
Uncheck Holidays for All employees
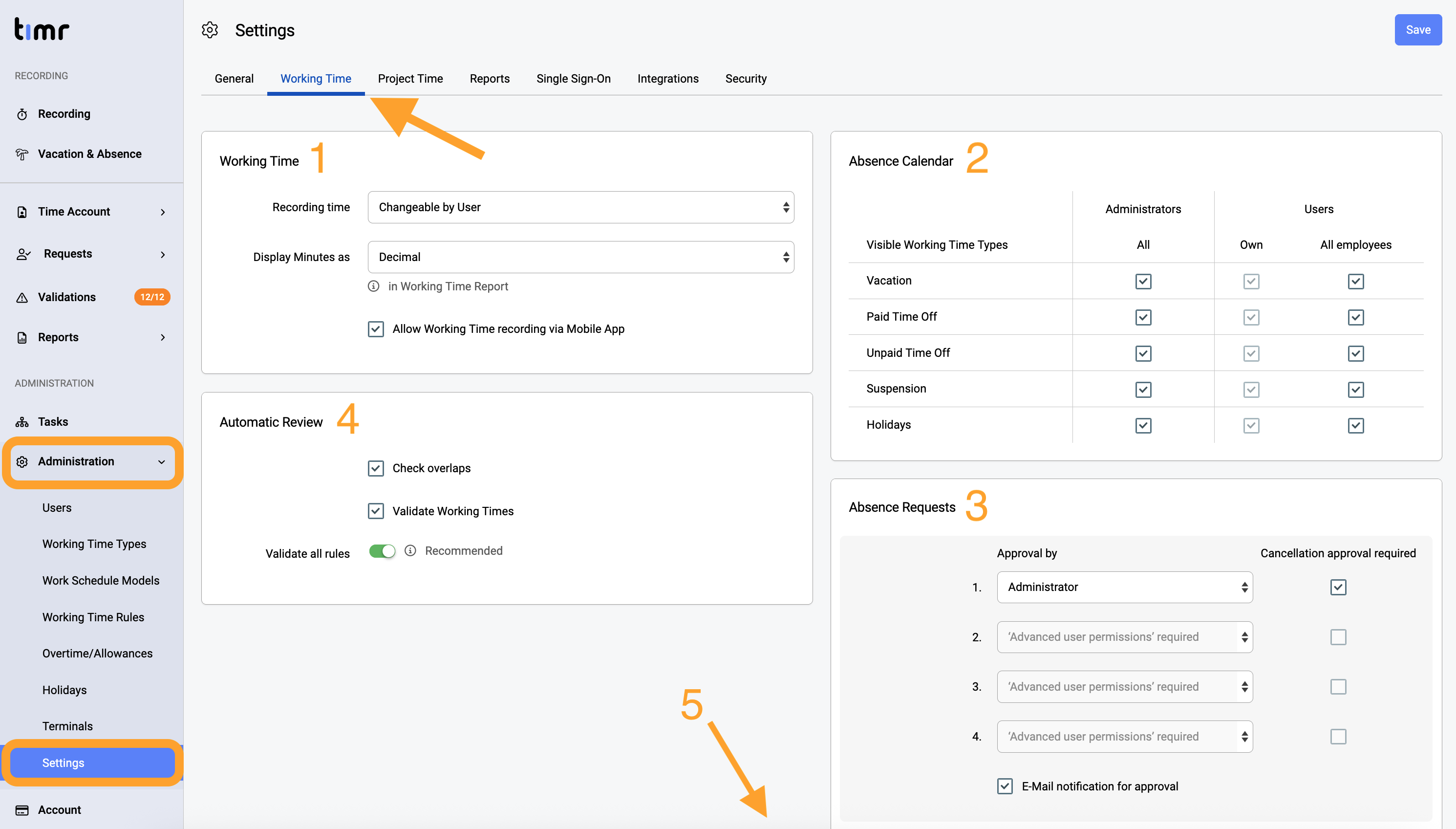click(1356, 425)
